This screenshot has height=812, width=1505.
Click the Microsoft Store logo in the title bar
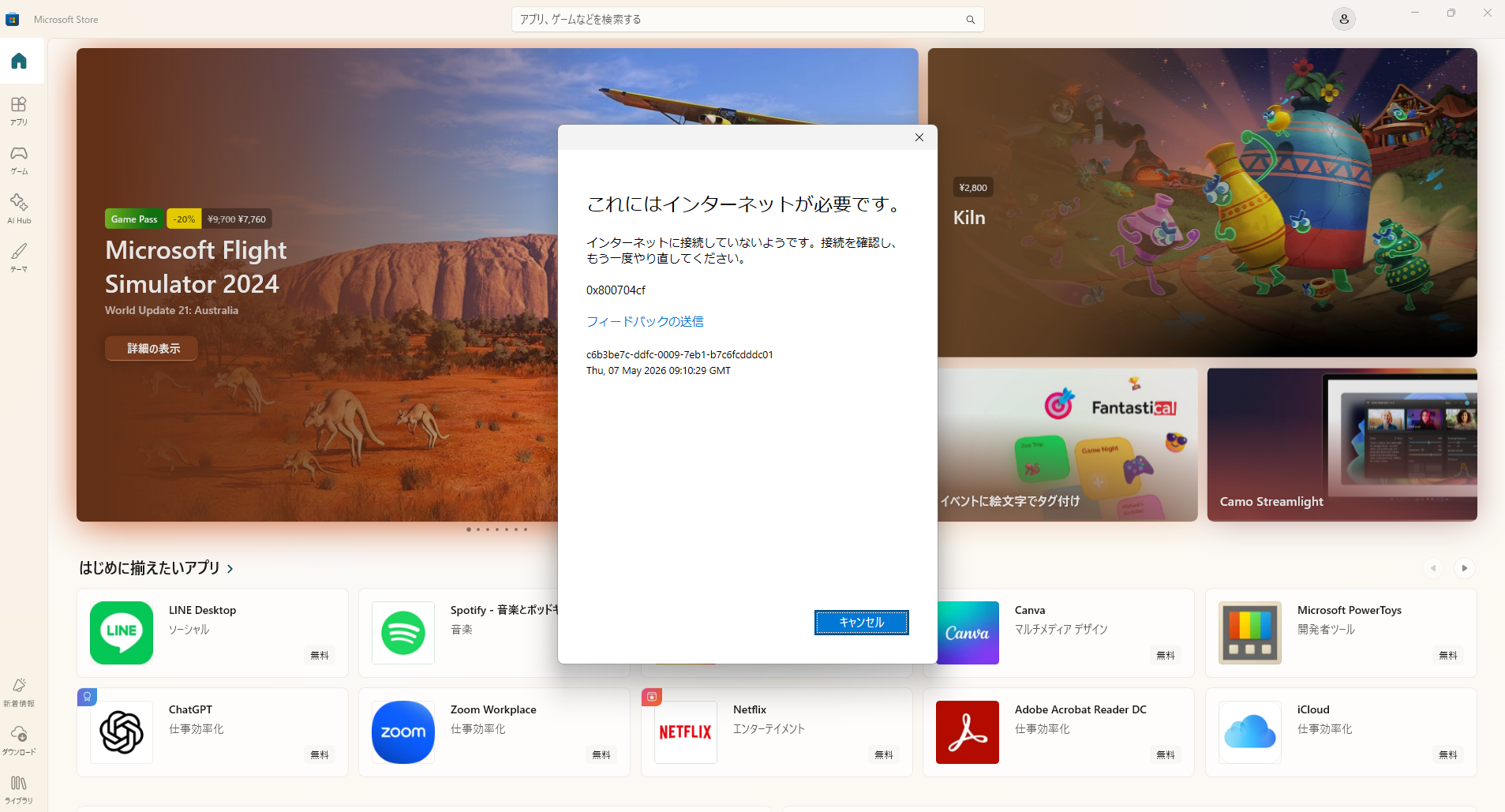[12, 20]
